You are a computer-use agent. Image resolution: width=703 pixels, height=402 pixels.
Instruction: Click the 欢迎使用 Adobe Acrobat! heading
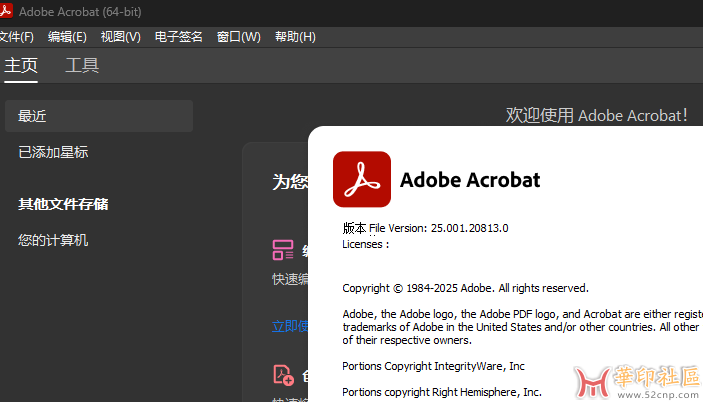coord(597,116)
